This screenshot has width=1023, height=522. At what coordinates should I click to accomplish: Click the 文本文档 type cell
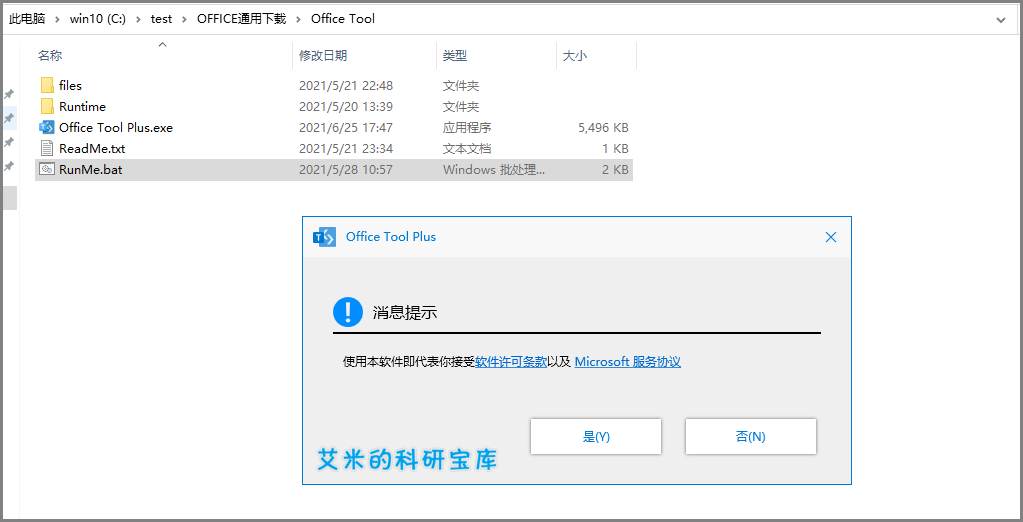pyautogui.click(x=467, y=149)
